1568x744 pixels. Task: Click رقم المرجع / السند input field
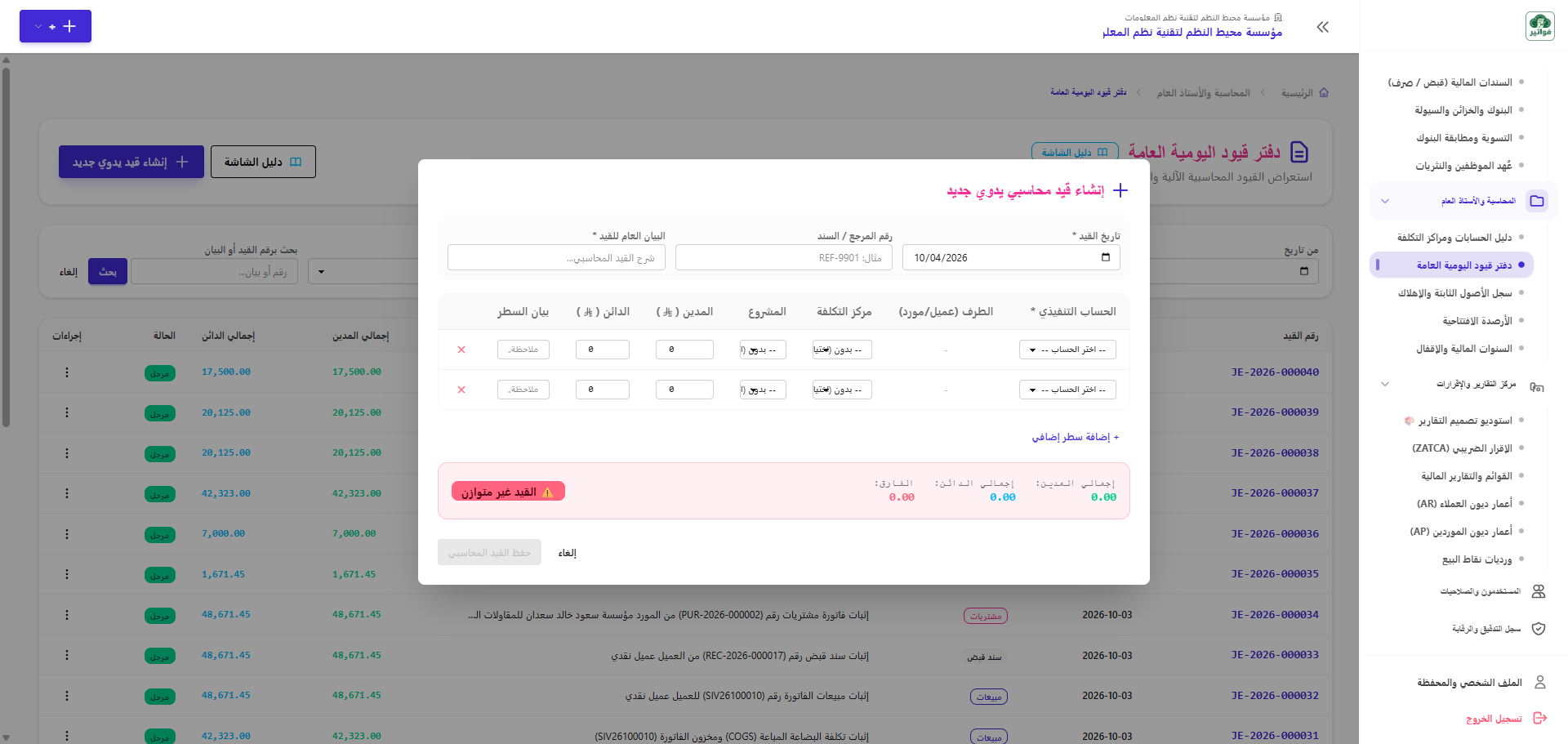784,257
